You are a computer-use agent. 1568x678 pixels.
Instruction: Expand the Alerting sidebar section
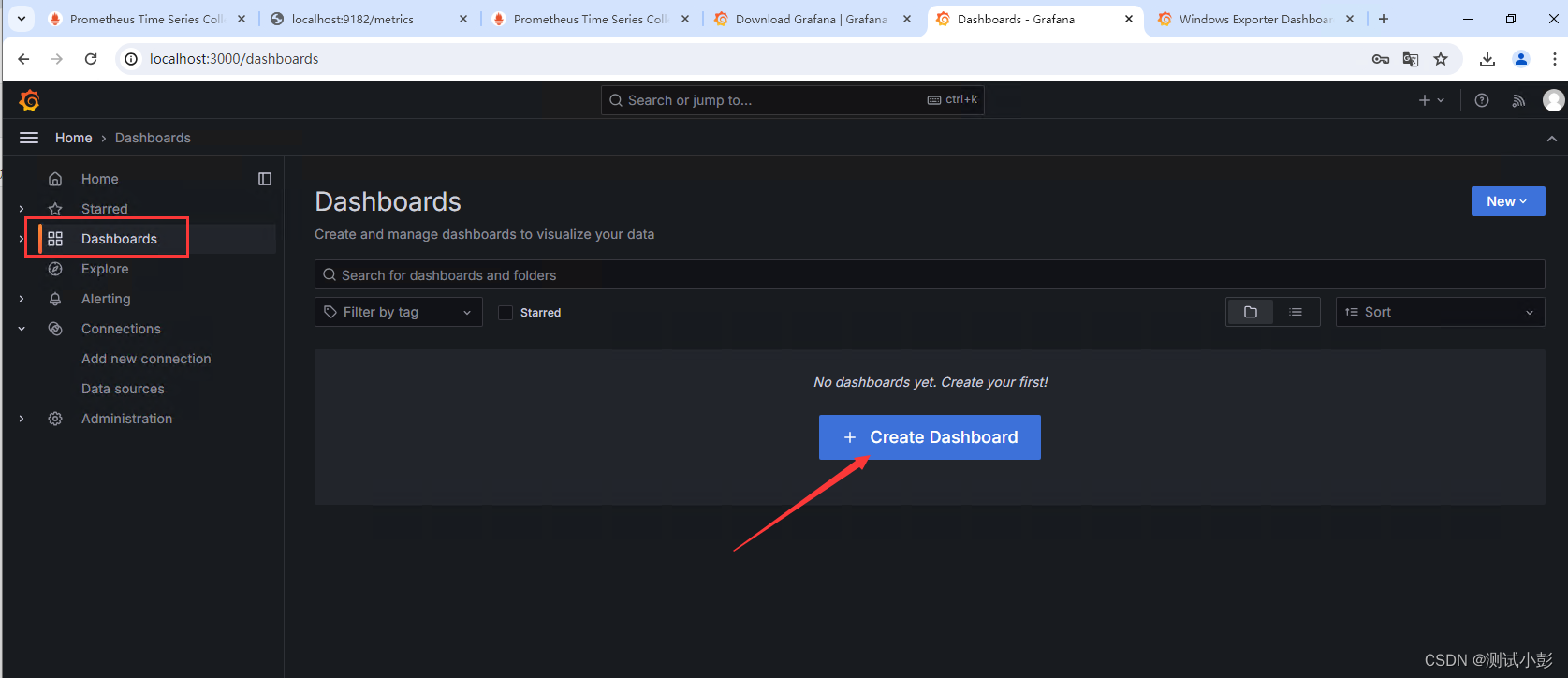pyautogui.click(x=22, y=299)
